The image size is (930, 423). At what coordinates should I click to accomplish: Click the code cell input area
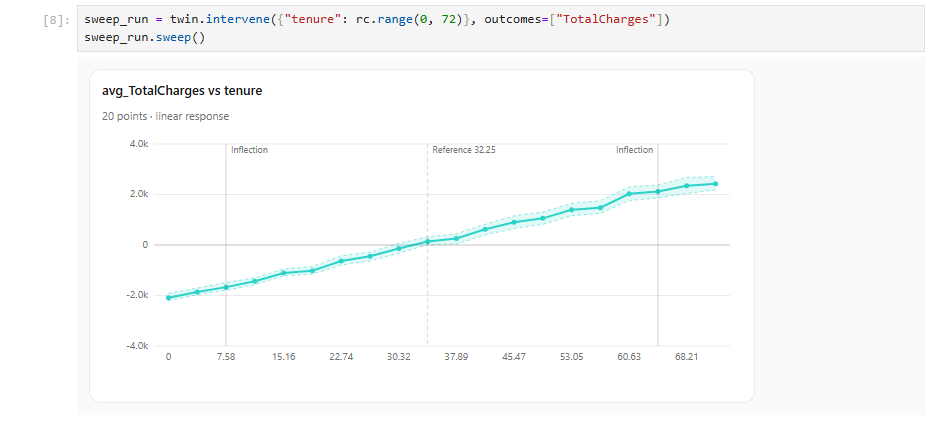(501, 28)
